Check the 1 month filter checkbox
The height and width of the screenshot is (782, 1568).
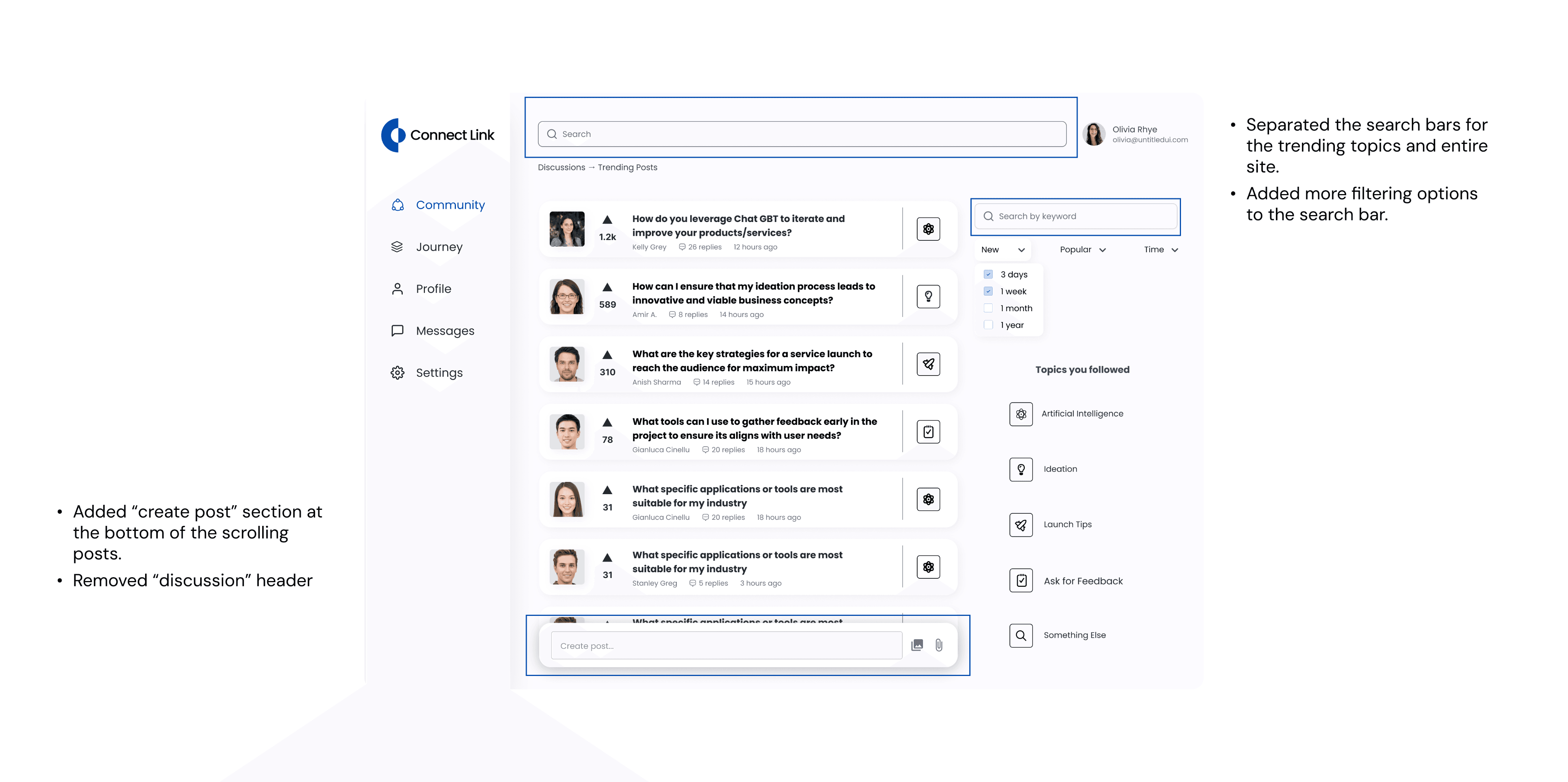988,308
